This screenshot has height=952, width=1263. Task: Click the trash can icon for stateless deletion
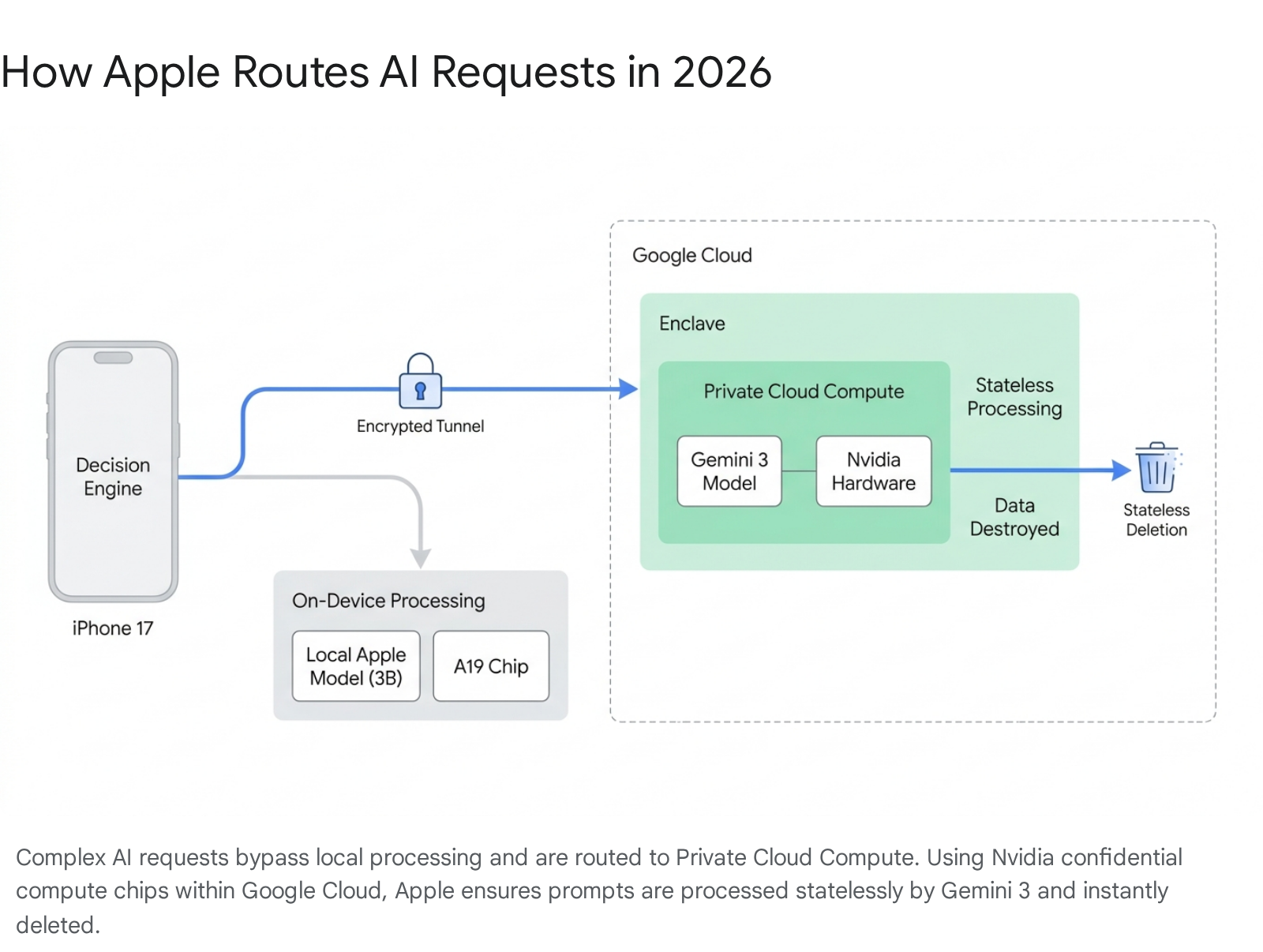(x=1156, y=467)
